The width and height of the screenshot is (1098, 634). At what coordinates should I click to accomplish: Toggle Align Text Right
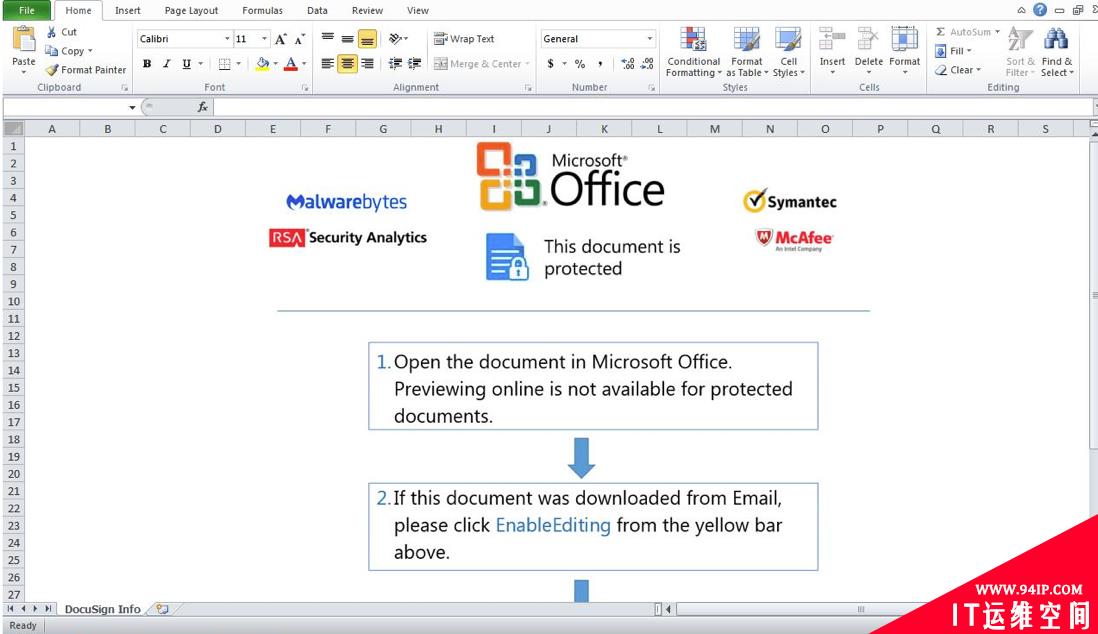(367, 64)
